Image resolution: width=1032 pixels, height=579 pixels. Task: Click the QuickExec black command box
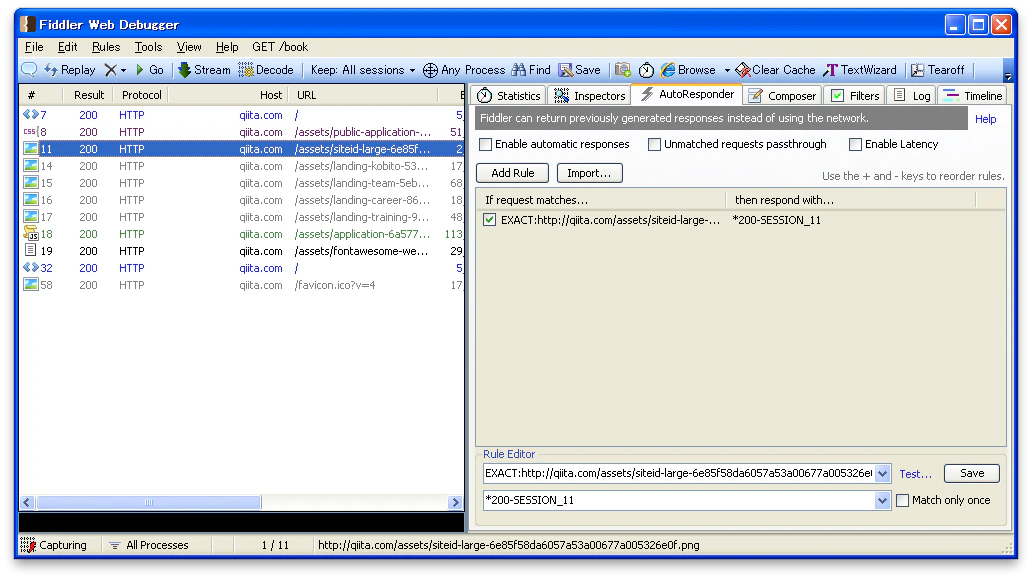click(242, 522)
